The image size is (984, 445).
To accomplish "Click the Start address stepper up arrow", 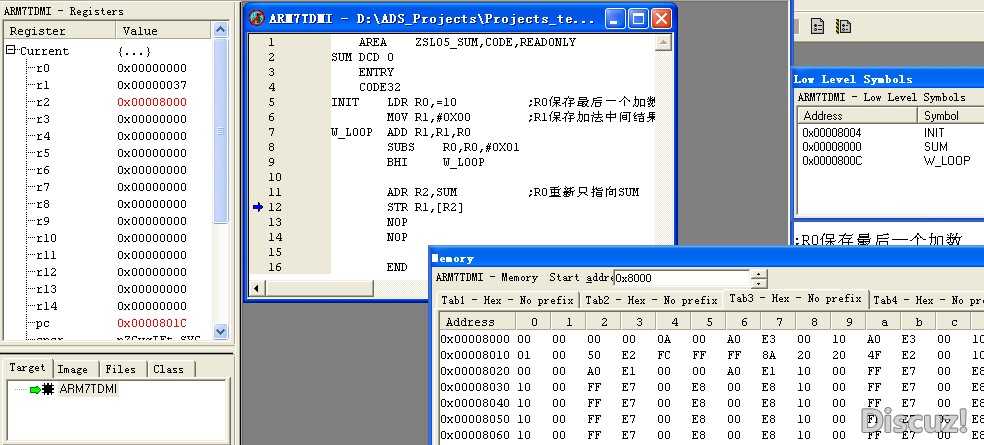I will (759, 274).
